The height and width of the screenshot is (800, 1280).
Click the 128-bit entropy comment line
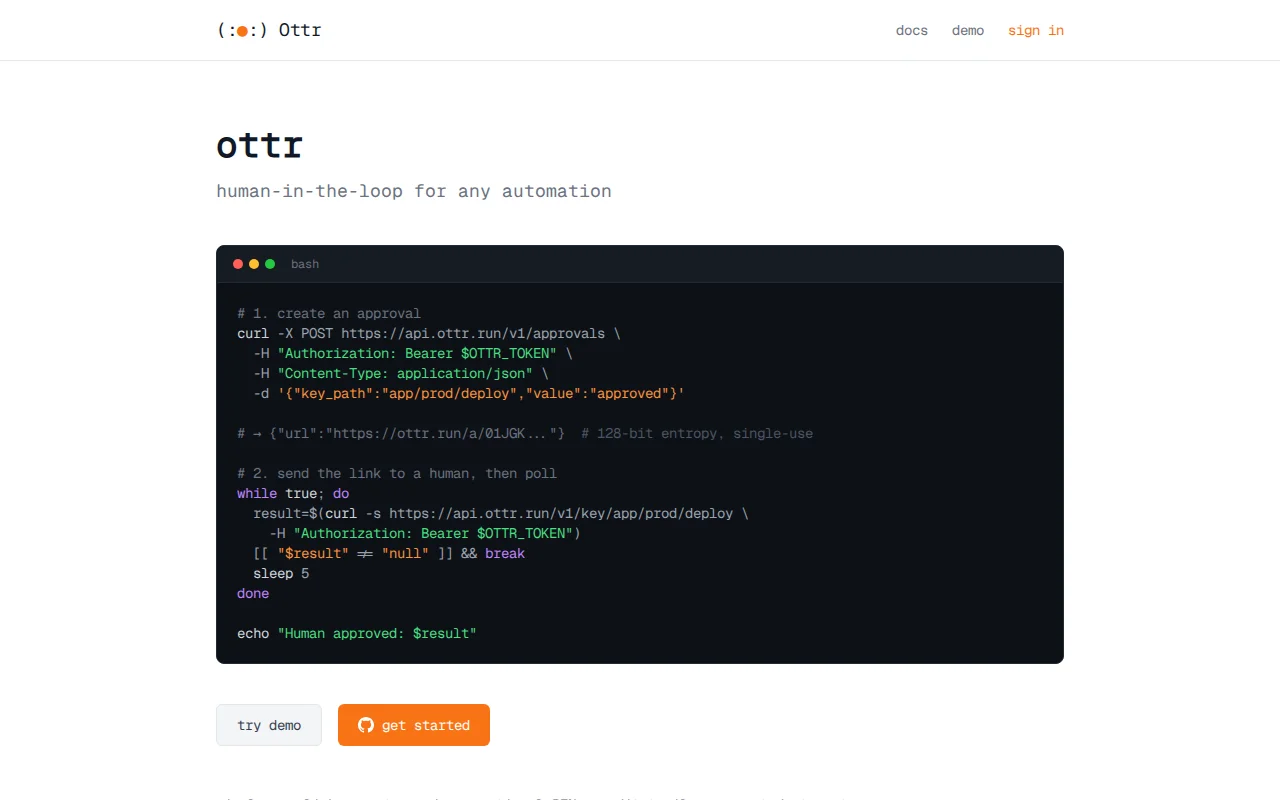coord(525,433)
